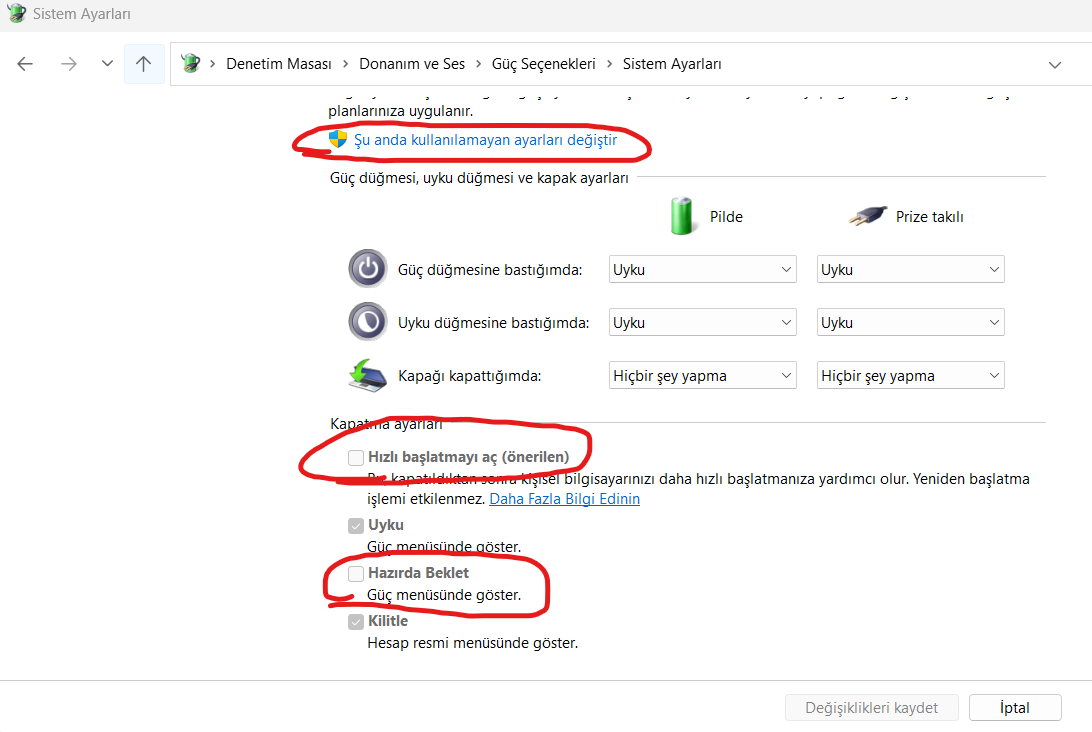Open 'Şu anda kullanılamayan ayarları değiştir' link
1092x732 pixels.
(485, 140)
